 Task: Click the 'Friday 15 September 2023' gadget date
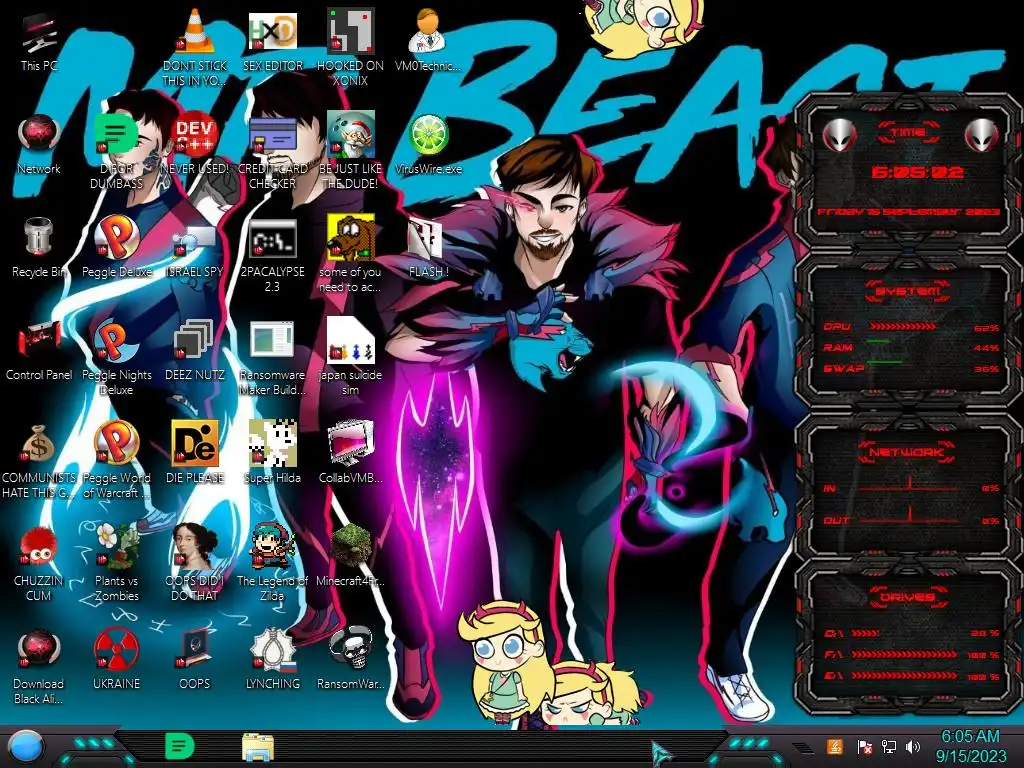click(x=908, y=212)
